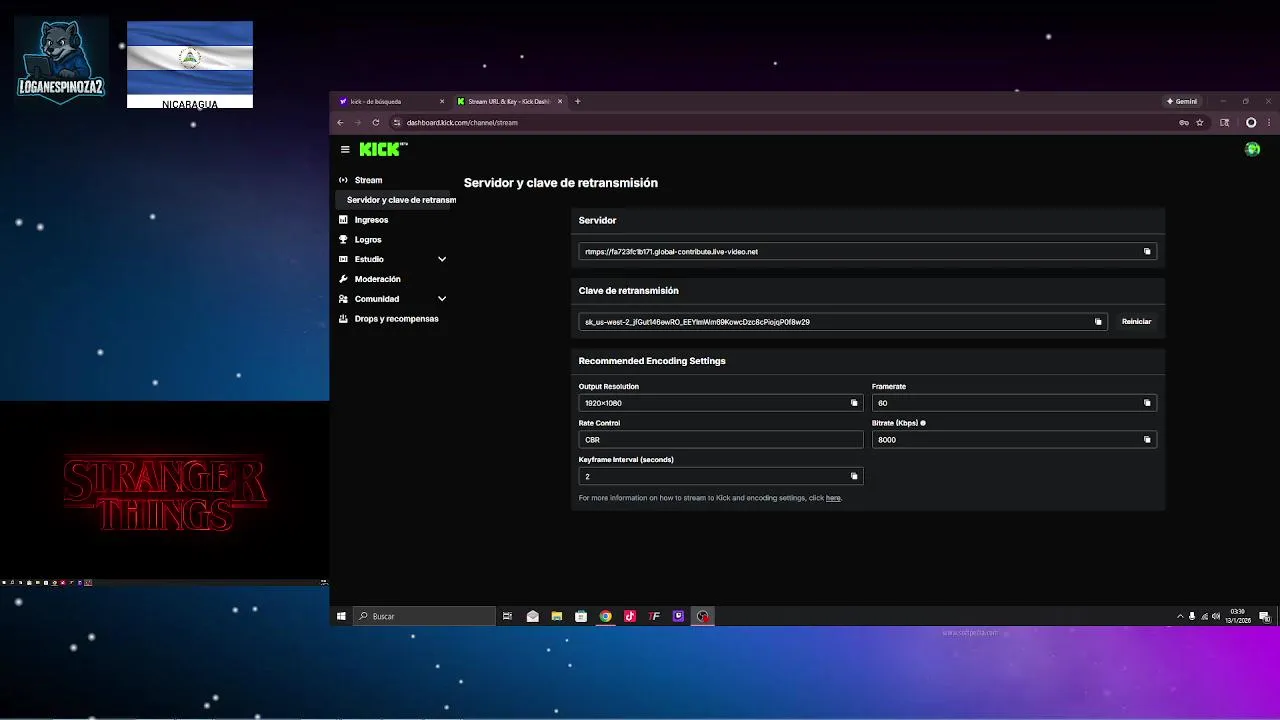Viewport: 1280px width, 720px height.
Task: View site information icon in address bar
Action: [x=397, y=122]
